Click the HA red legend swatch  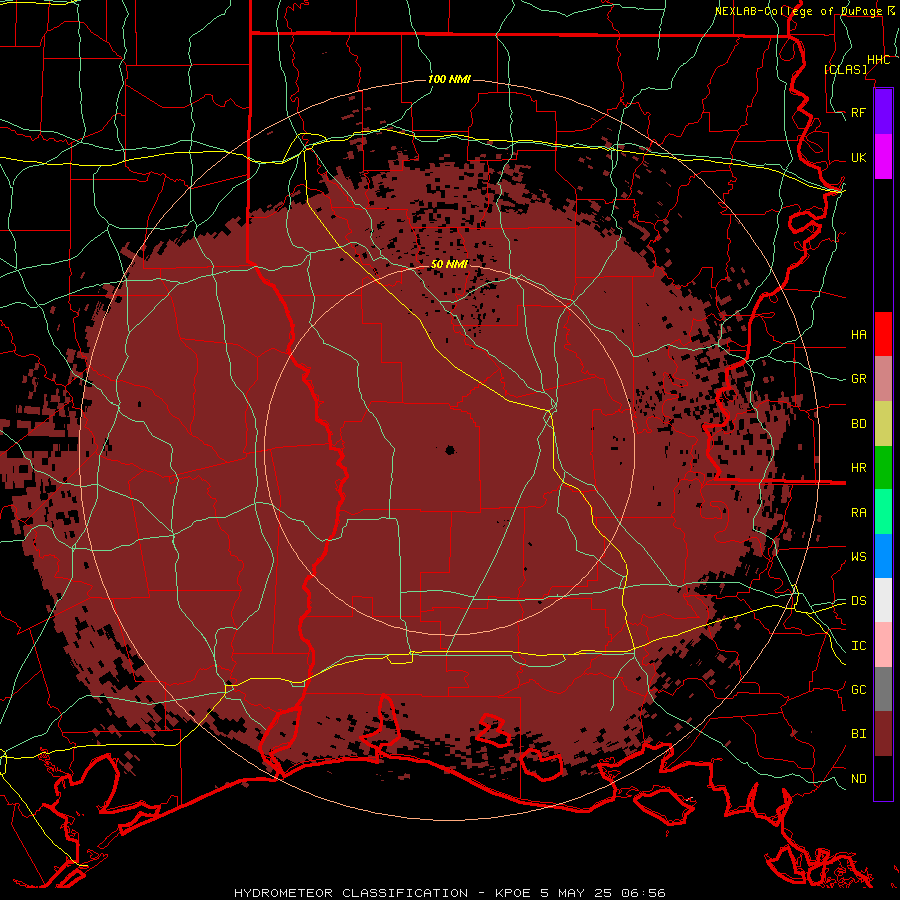click(x=883, y=334)
